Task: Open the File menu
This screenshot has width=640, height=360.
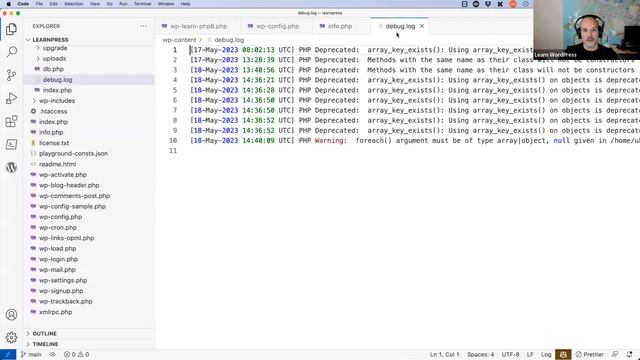Action: click(x=39, y=4)
